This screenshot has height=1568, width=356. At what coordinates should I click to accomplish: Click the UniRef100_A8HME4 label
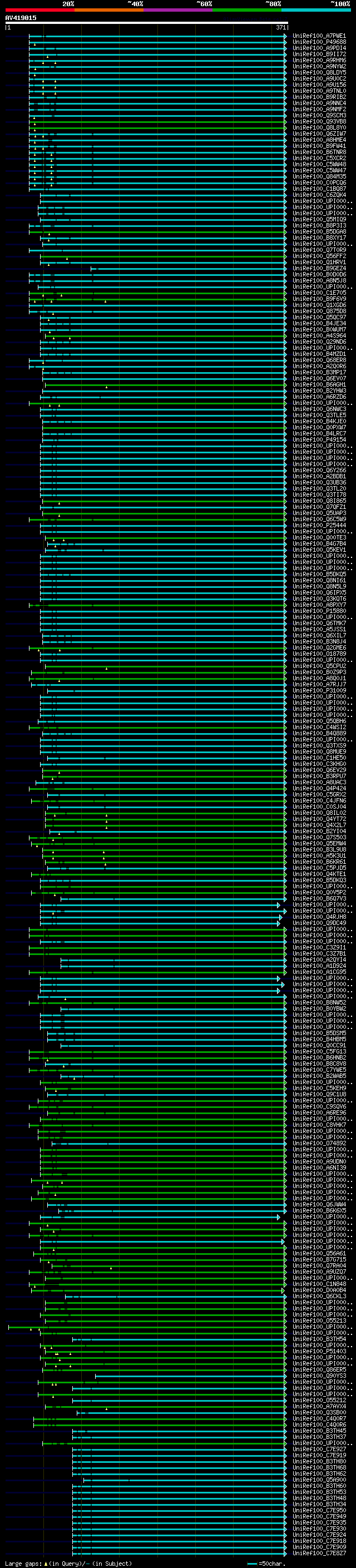click(x=319, y=140)
